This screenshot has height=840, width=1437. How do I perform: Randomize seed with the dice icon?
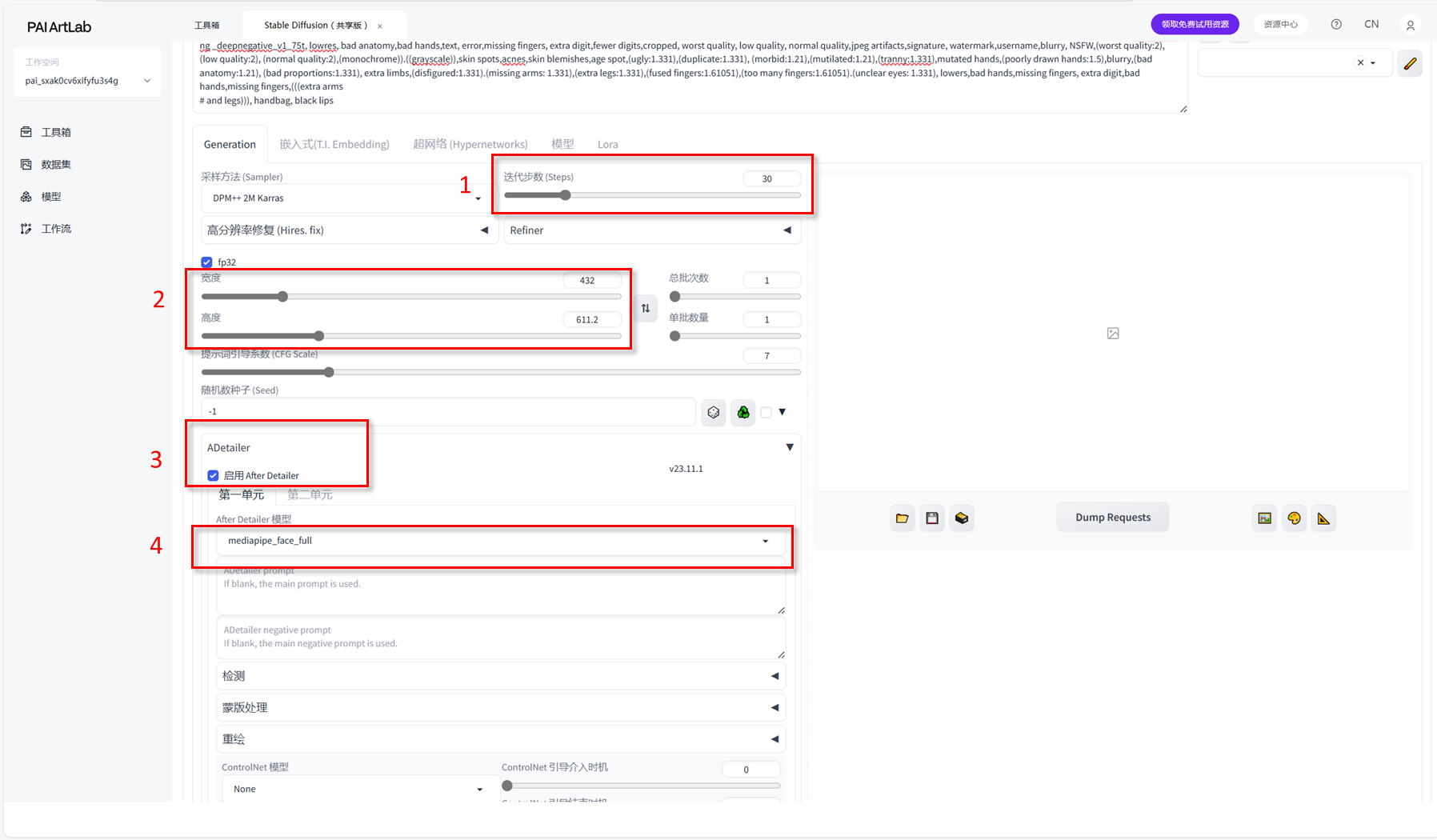[x=714, y=412]
